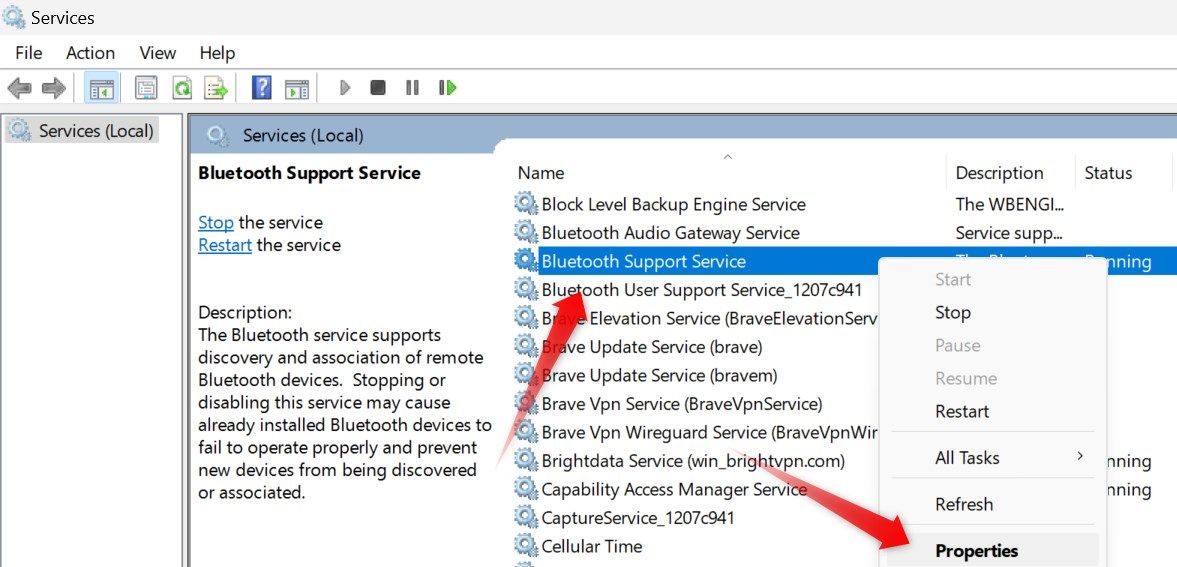This screenshot has height=567, width=1177.
Task: Click the Back arrow toolbar icon
Action: click(x=19, y=88)
